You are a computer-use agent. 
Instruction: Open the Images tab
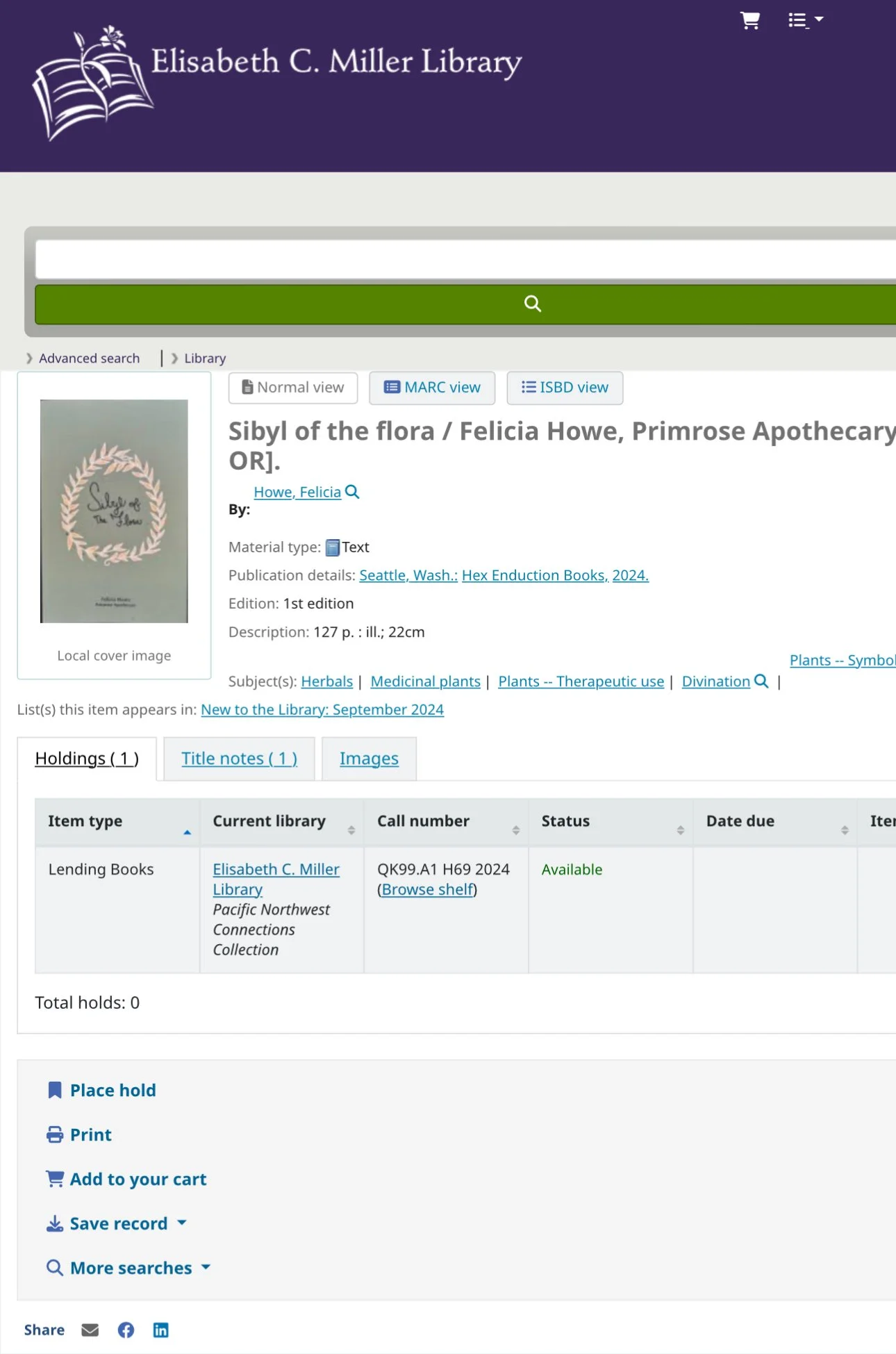point(369,759)
